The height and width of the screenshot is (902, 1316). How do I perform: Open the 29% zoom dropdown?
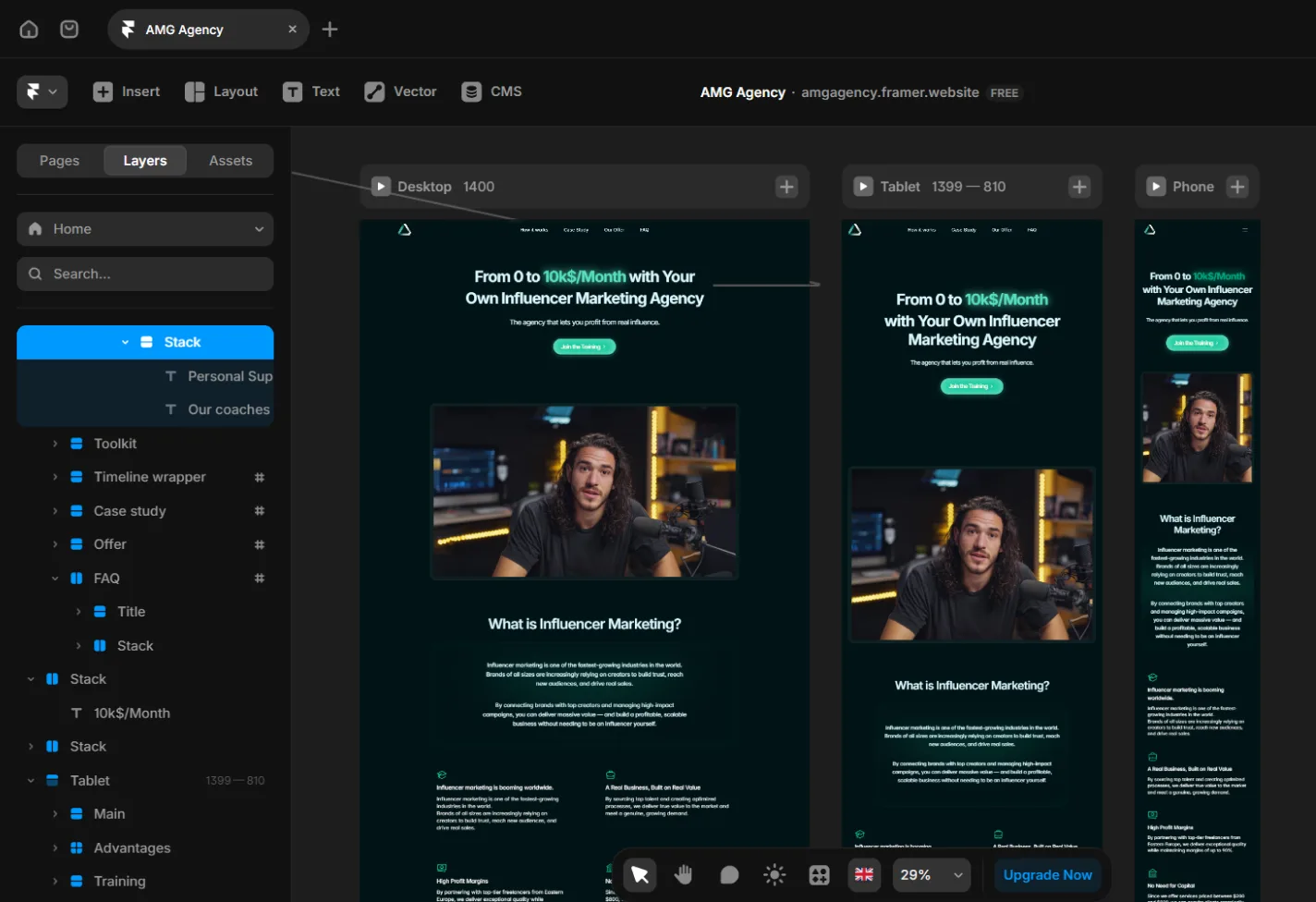pyautogui.click(x=932, y=875)
